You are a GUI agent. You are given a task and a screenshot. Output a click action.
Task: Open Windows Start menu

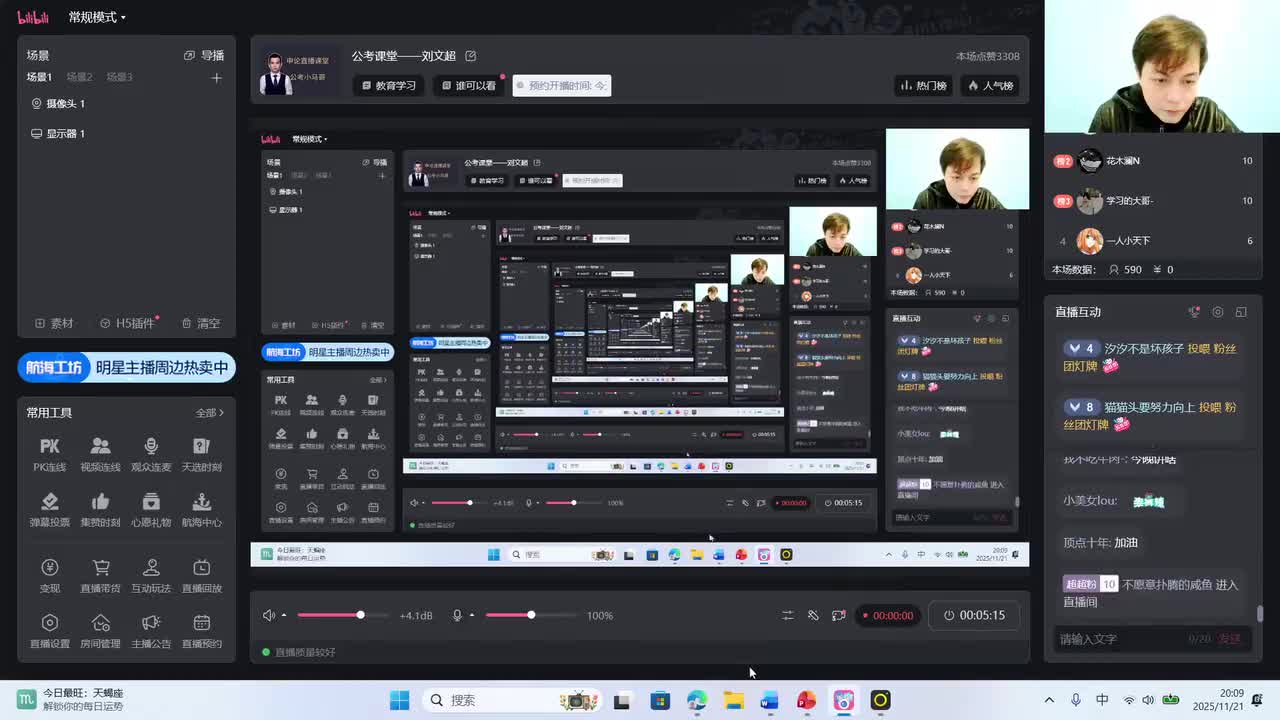pyautogui.click(x=399, y=700)
